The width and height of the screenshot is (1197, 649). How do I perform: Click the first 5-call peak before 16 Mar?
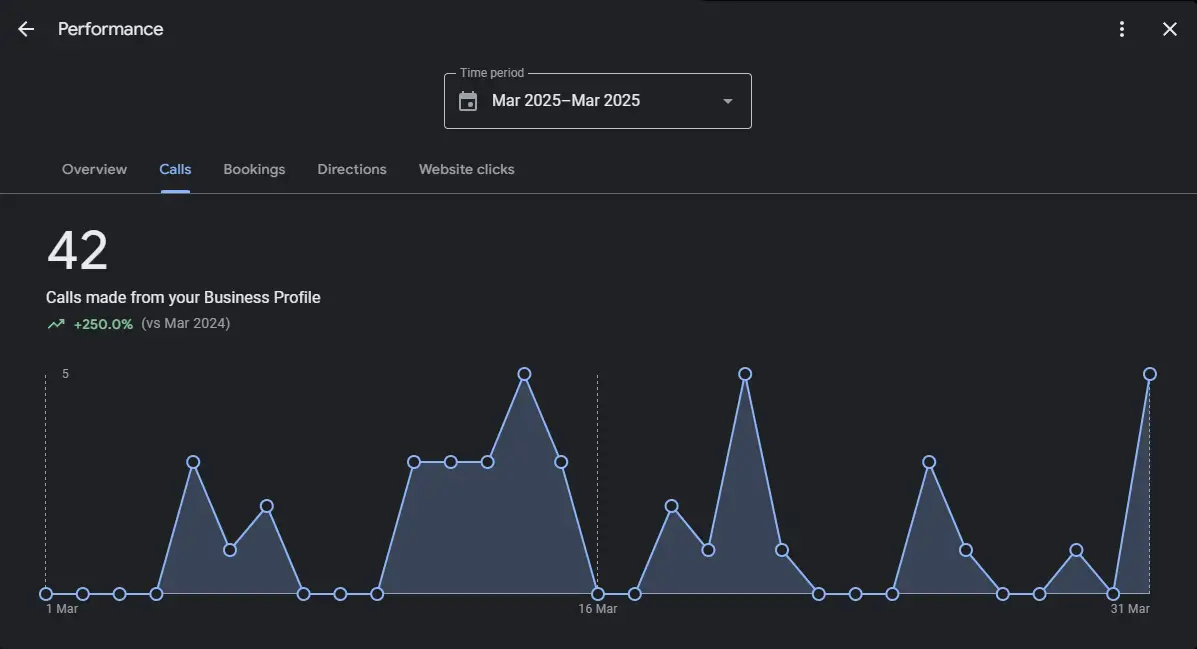524,374
